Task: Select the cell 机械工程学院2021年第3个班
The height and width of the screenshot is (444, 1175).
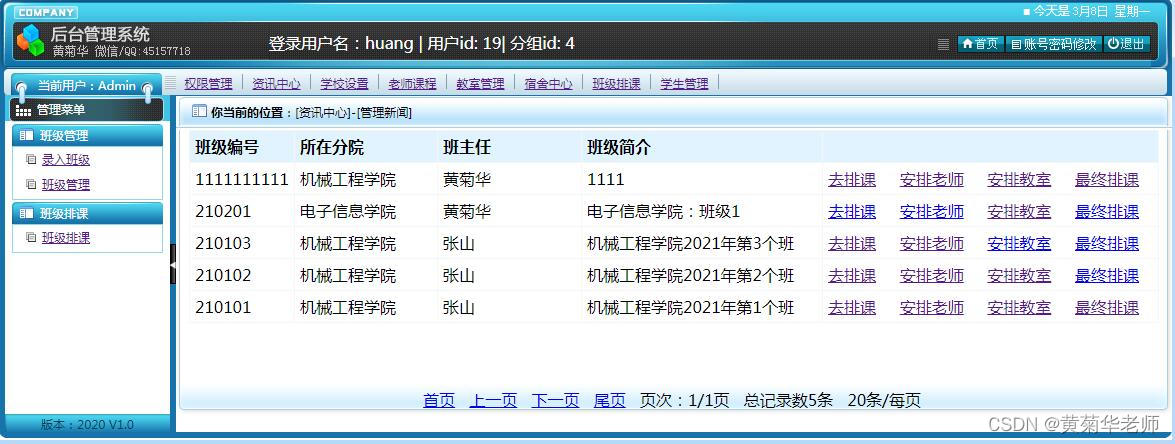Action: pos(690,244)
